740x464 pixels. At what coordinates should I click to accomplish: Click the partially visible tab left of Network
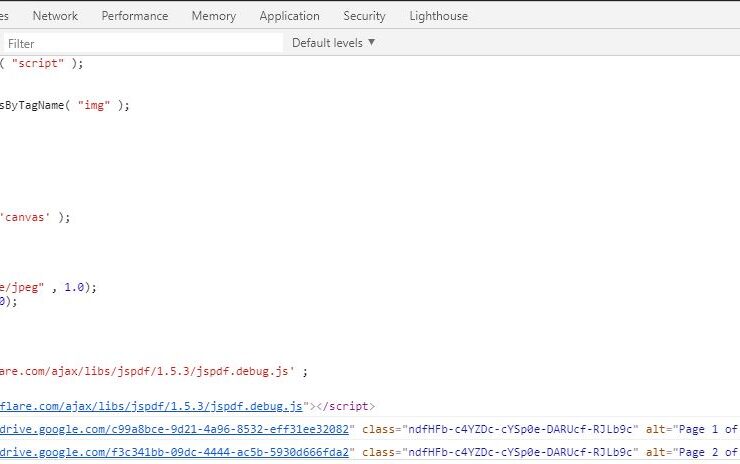pos(6,16)
